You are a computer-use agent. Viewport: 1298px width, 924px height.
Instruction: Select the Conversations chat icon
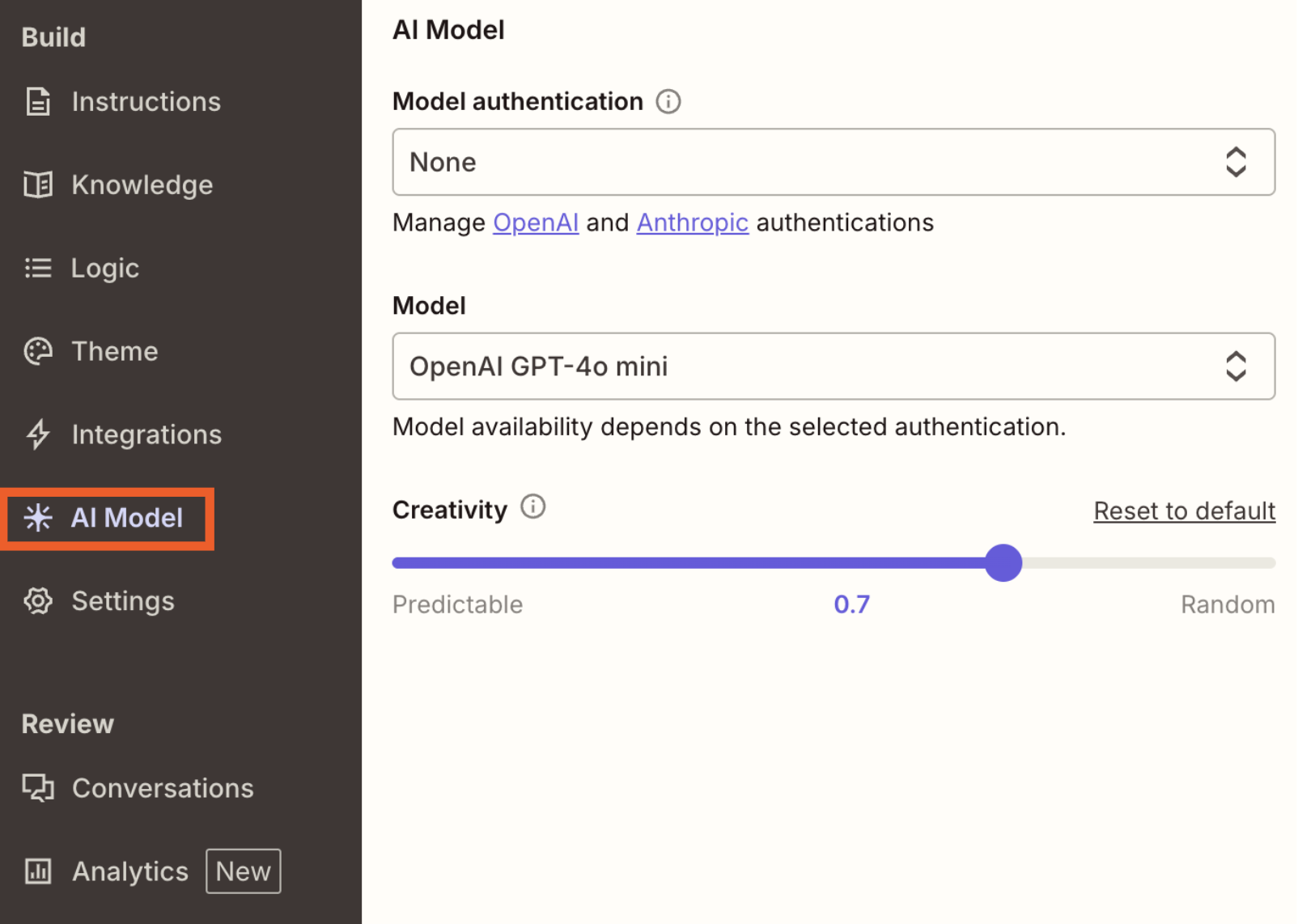[x=37, y=788]
